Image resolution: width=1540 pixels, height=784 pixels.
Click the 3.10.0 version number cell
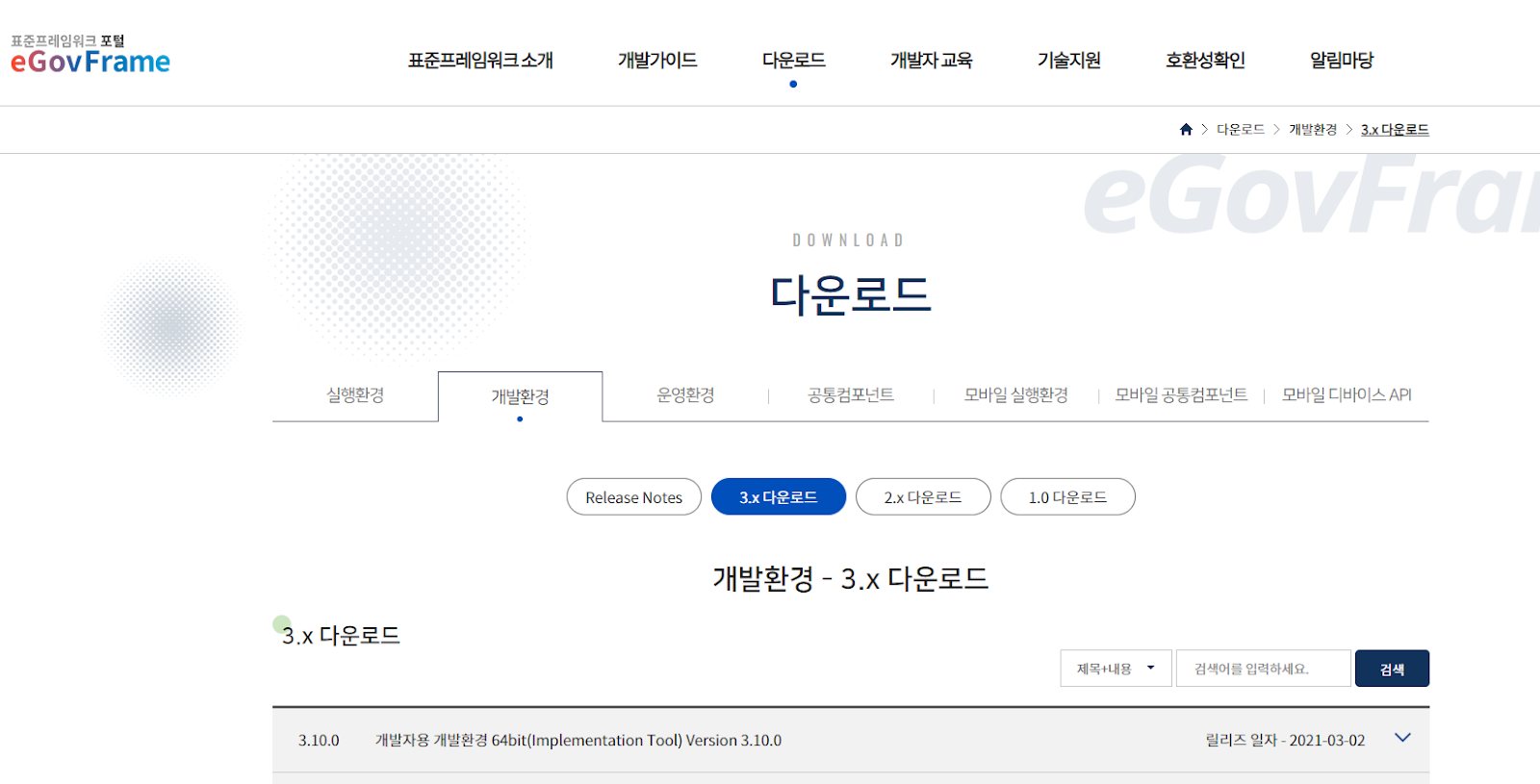pyautogui.click(x=319, y=741)
